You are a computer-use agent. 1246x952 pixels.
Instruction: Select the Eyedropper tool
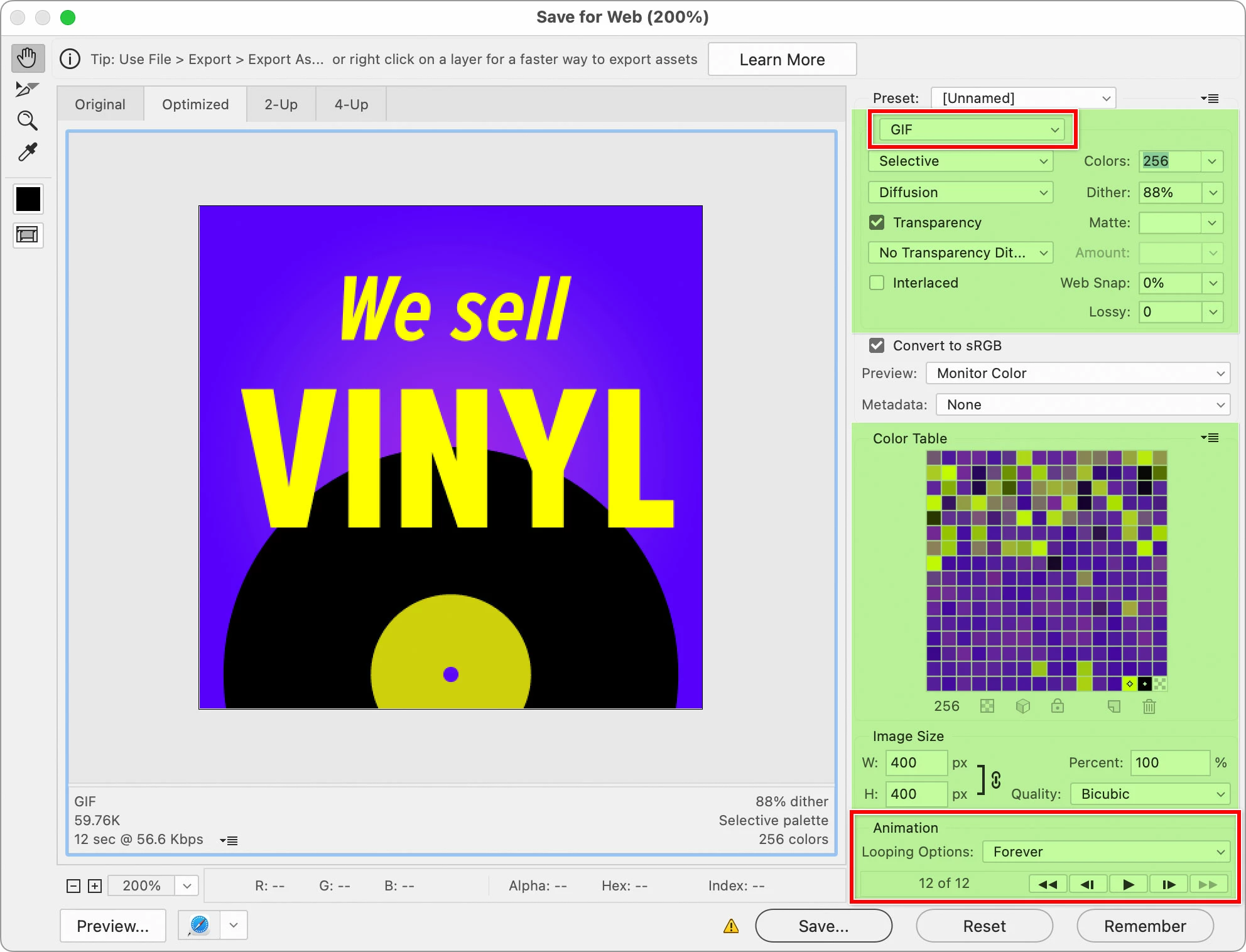point(27,152)
